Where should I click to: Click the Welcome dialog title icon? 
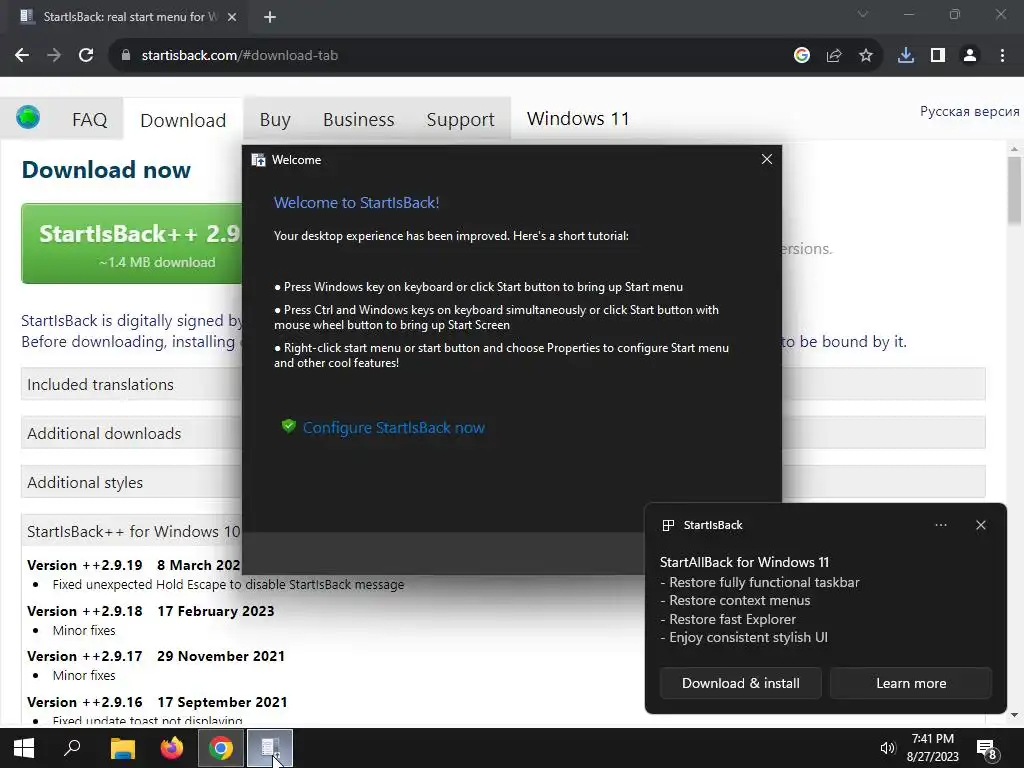tap(259, 160)
